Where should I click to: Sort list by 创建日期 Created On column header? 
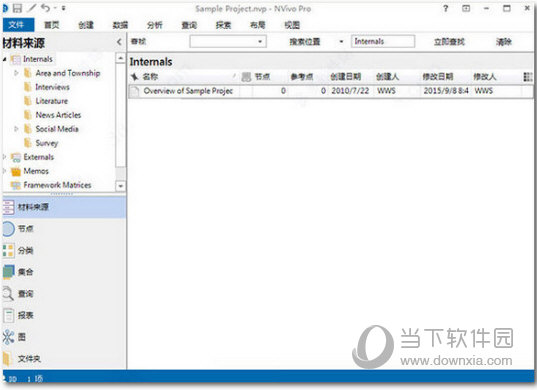345,77
